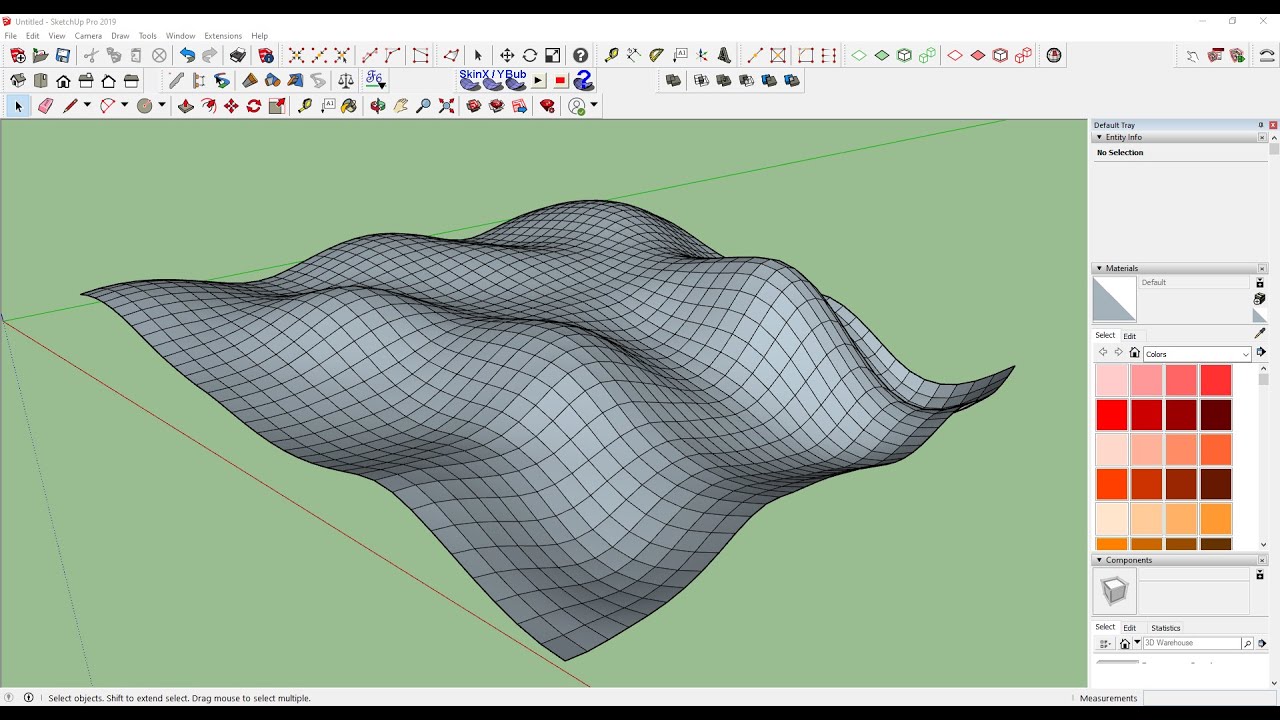Open the Edit menu
This screenshot has height=720, width=1280.
click(33, 36)
